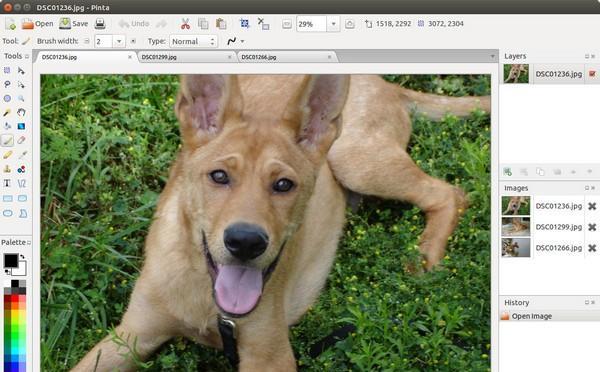Screen dimensions: 600x372
Task: Print the image with the printer icon
Action: point(100,24)
